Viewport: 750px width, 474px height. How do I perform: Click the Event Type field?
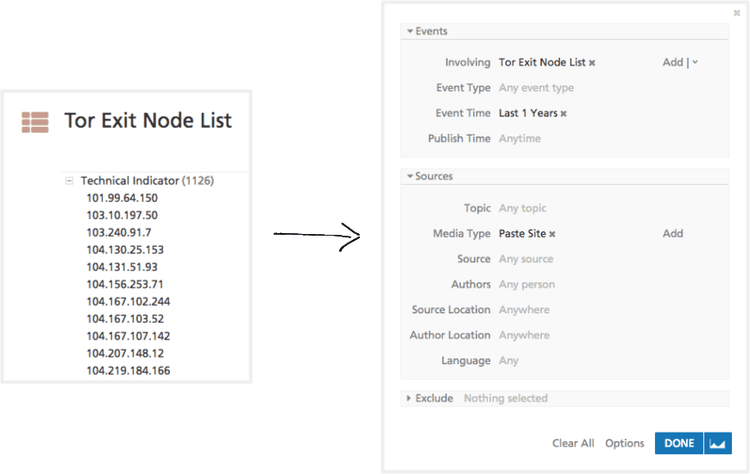(536, 88)
